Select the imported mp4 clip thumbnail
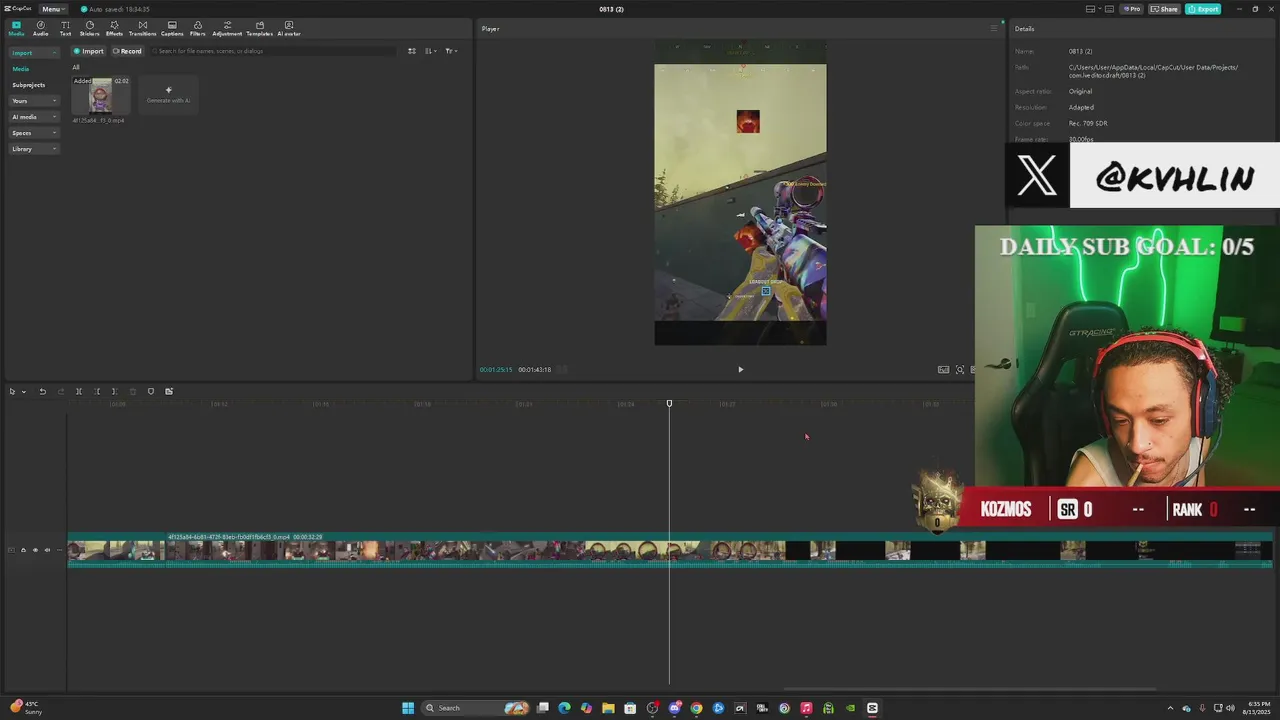Screen dimensions: 1280x720 point(101,96)
